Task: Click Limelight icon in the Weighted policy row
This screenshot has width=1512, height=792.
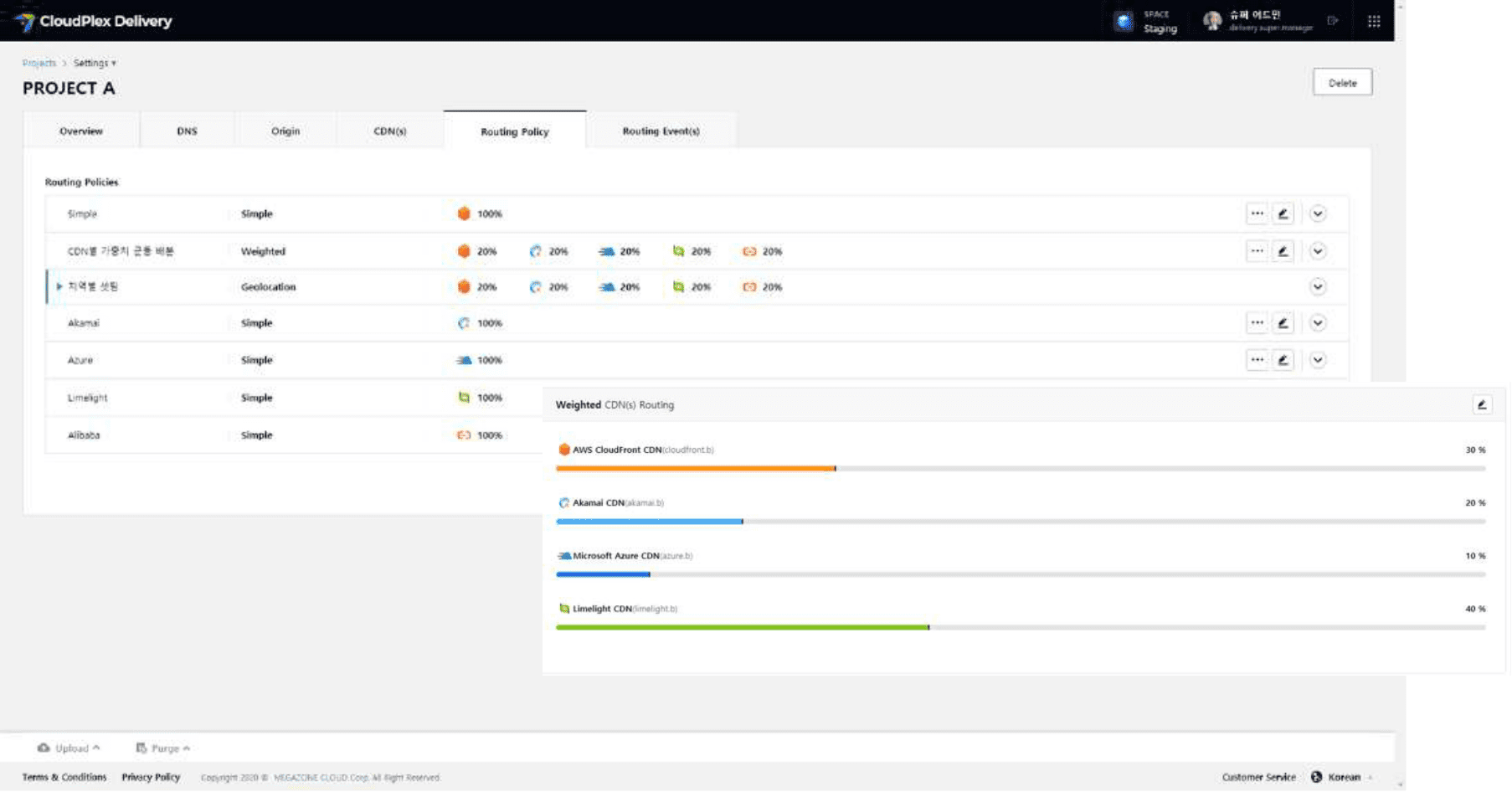Action: click(678, 251)
